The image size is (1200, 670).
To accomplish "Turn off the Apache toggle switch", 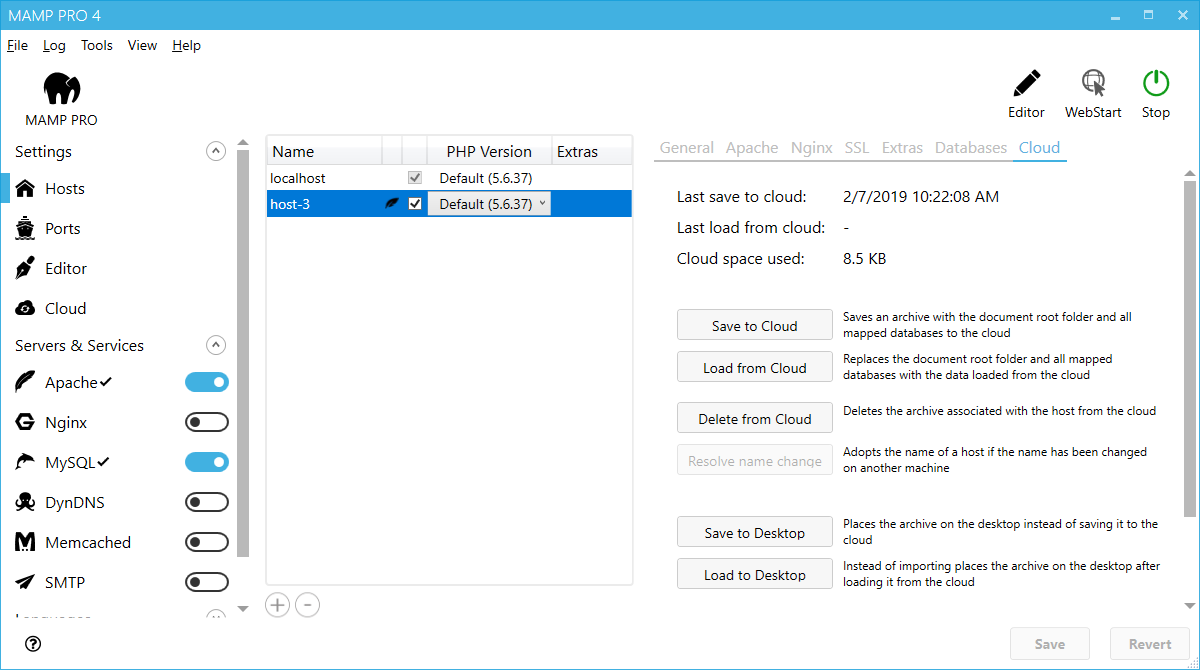I will pos(207,382).
